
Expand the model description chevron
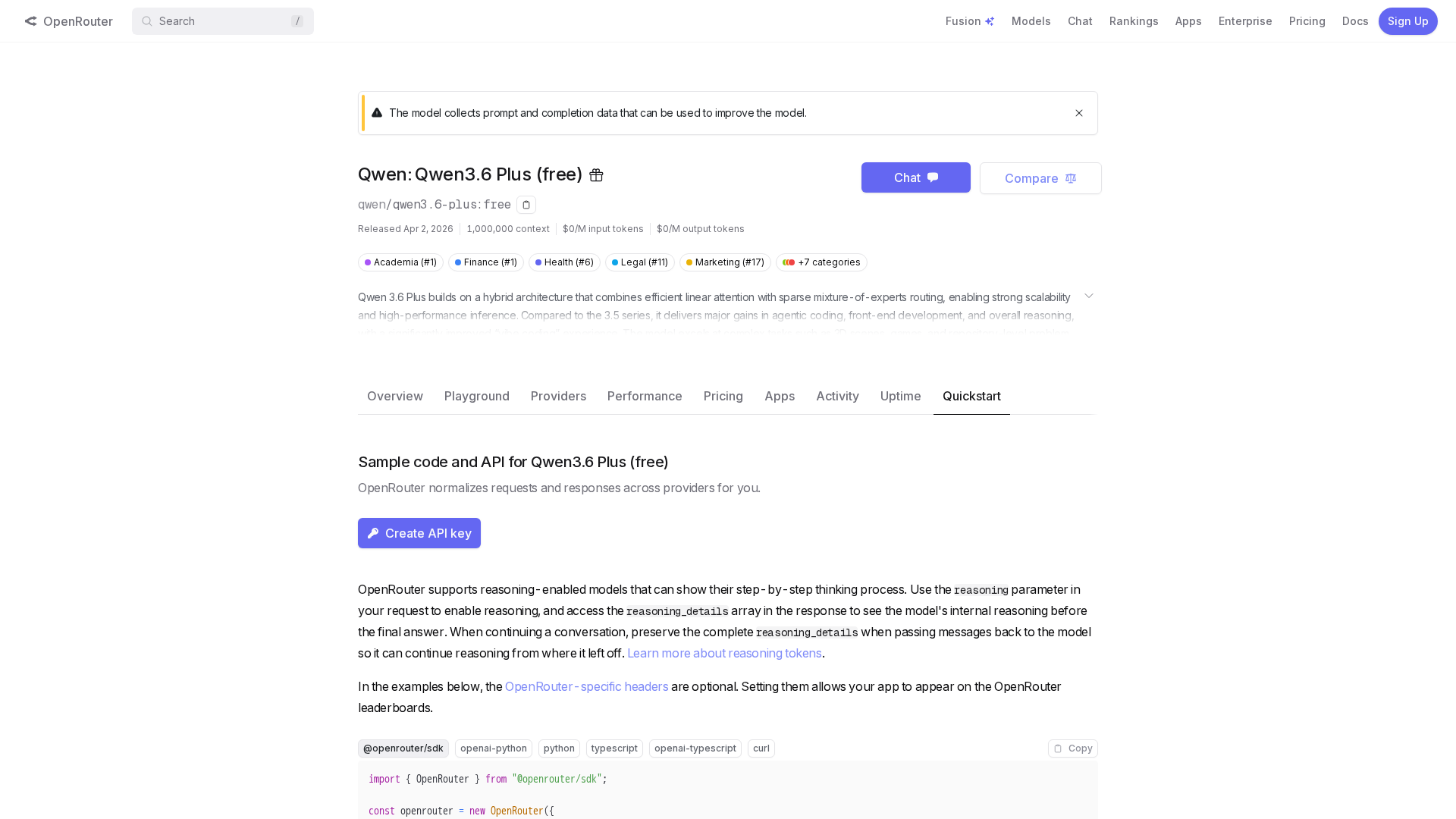[1089, 296]
